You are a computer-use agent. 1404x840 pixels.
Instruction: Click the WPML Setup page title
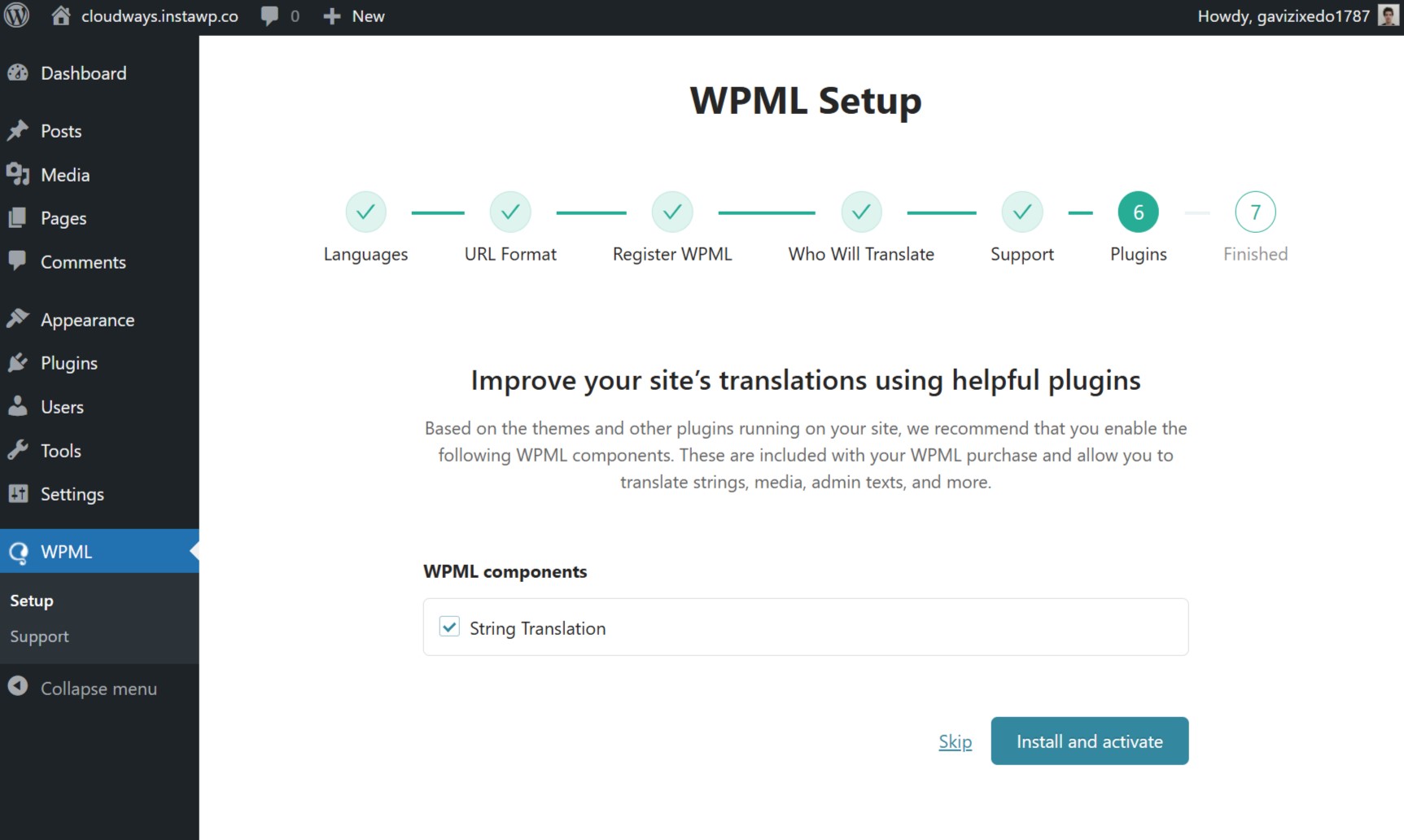click(806, 101)
